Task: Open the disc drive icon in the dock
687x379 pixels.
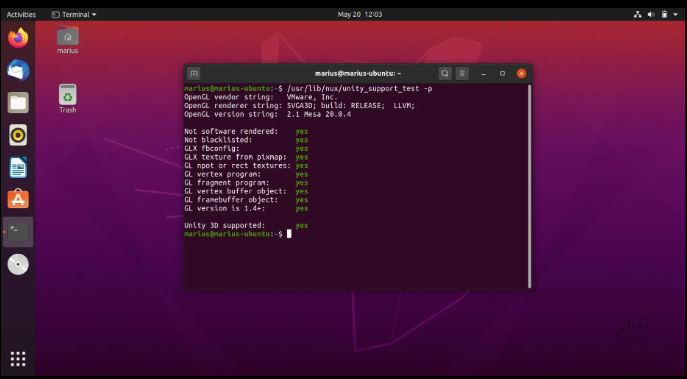Action: tap(18, 264)
